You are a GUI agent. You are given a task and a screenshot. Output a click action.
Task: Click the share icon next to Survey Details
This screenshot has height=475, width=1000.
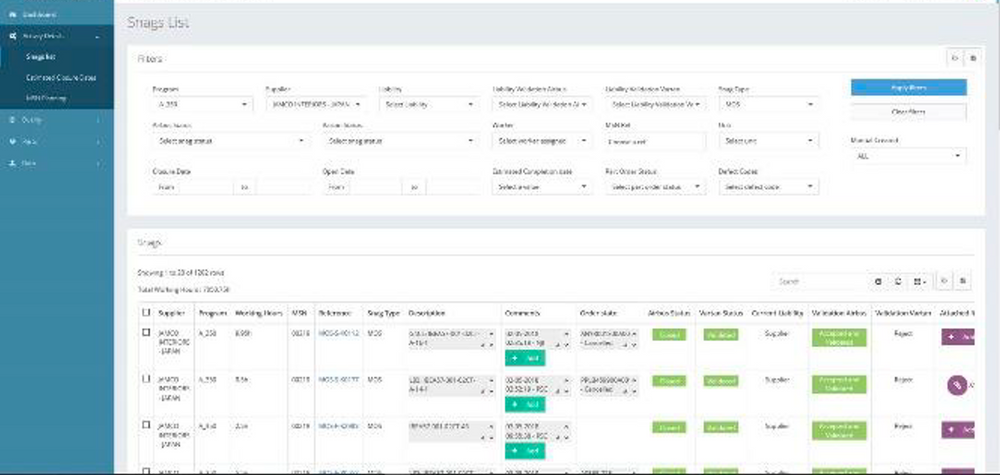[x=12, y=37]
